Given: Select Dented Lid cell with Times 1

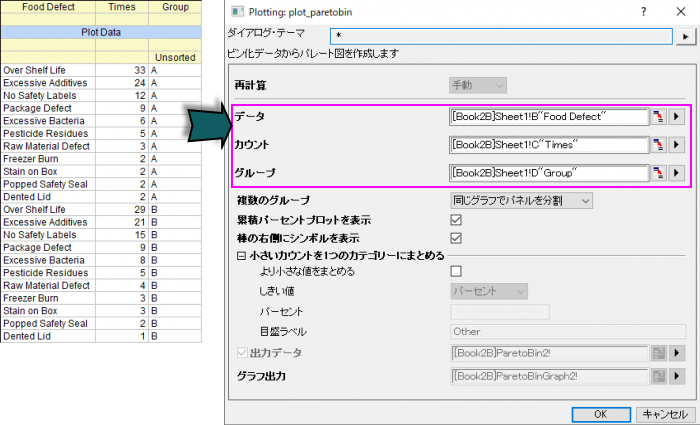Looking at the screenshot, I should (48, 336).
